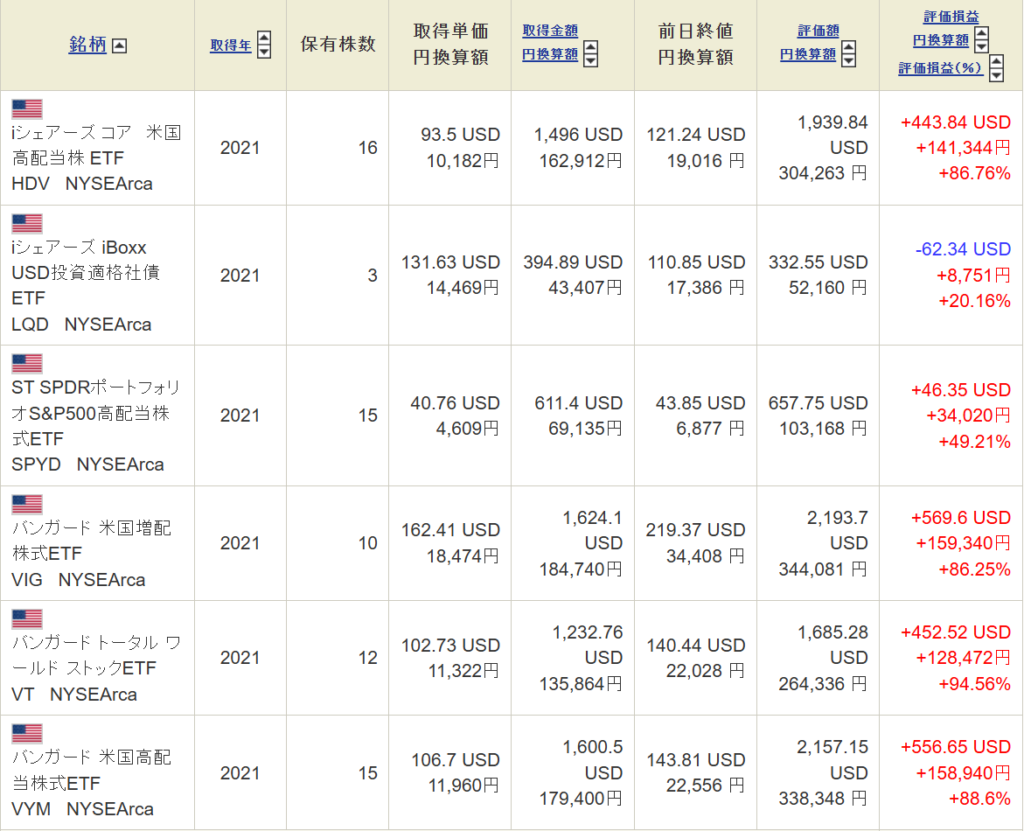1024x831 pixels.
Task: Click the US flag icon beside LQD
Action: (x=27, y=223)
